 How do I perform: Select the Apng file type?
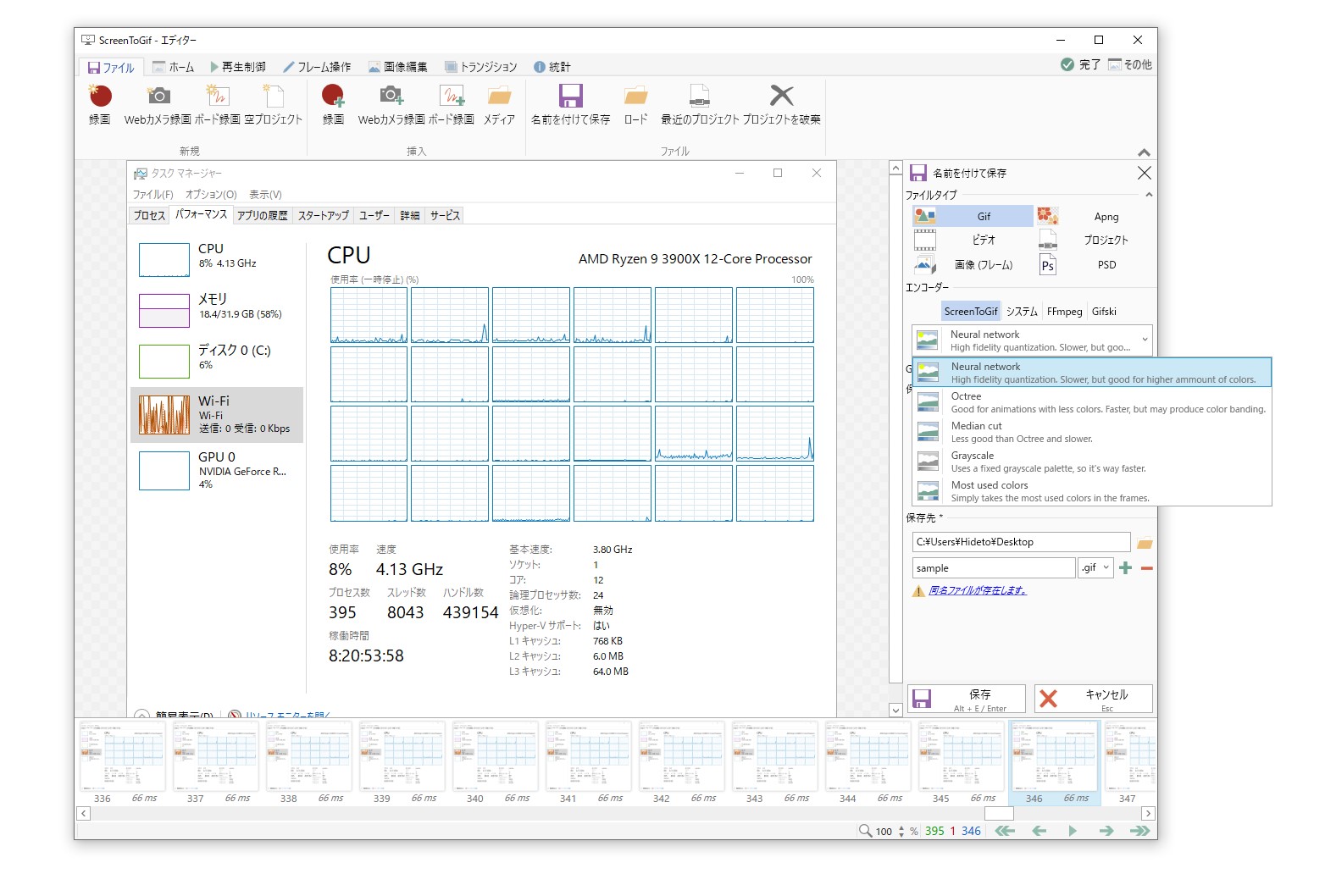tap(1094, 216)
